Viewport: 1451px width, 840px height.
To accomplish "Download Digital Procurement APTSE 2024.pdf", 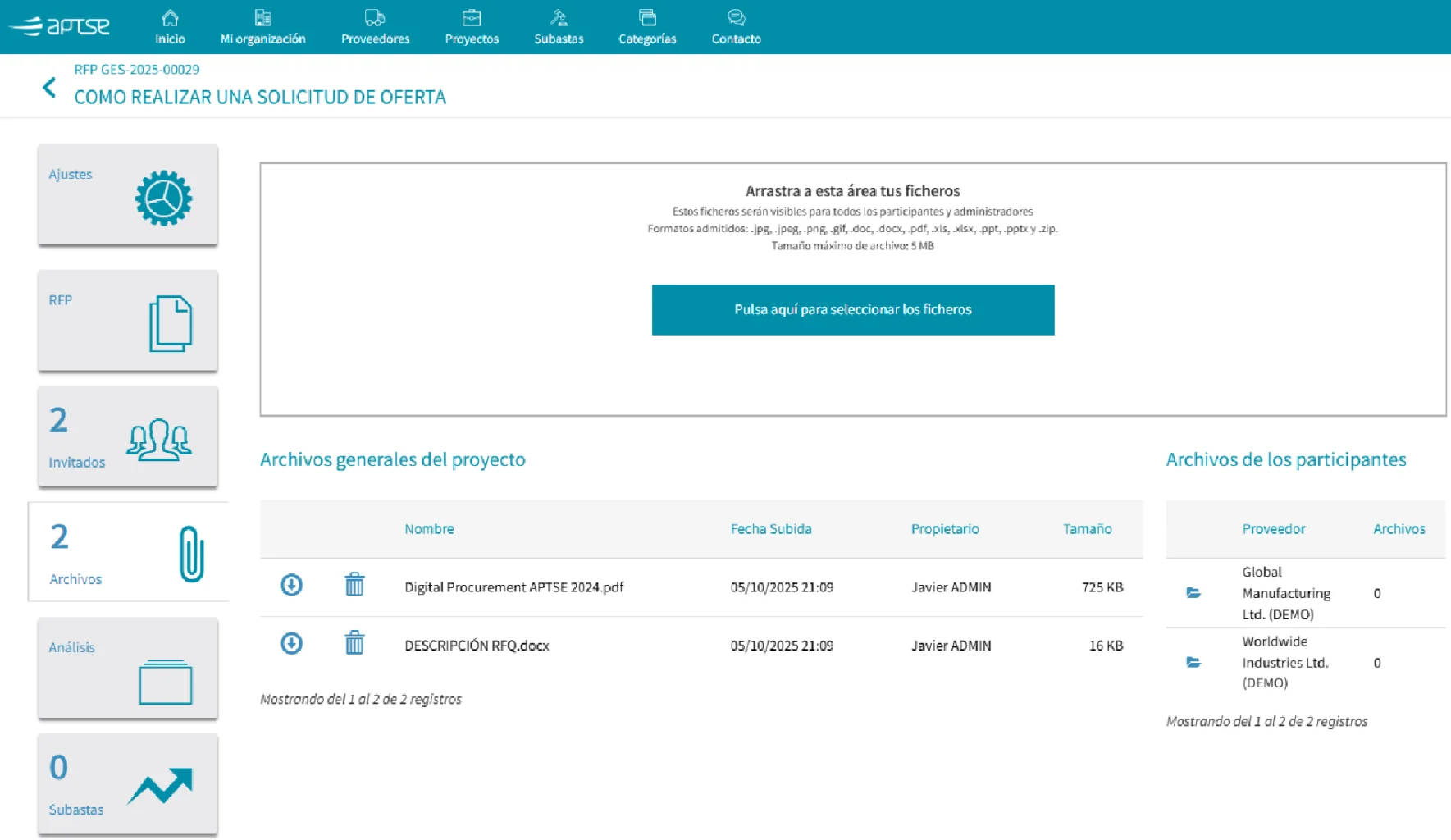I will (x=290, y=586).
